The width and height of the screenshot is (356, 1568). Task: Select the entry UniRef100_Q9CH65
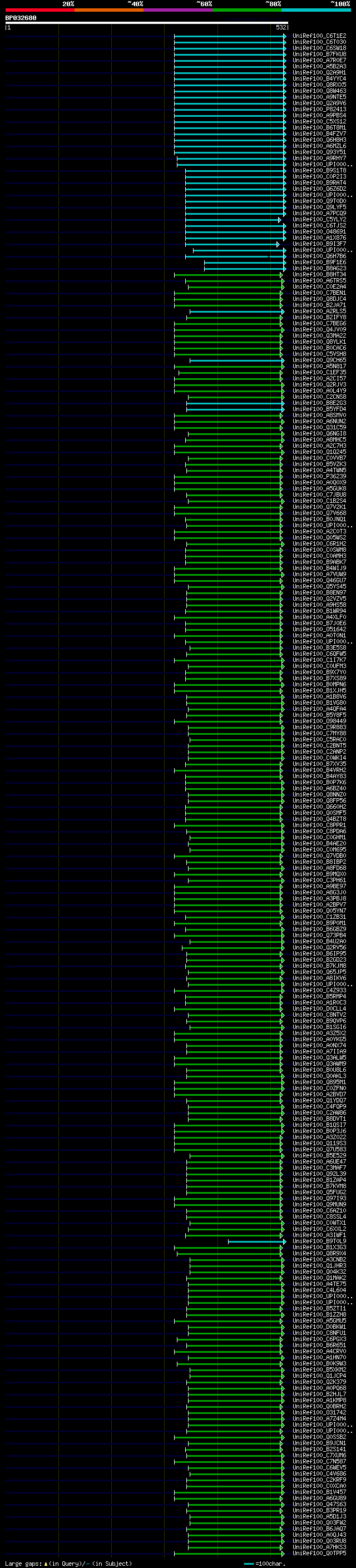tap(319, 360)
